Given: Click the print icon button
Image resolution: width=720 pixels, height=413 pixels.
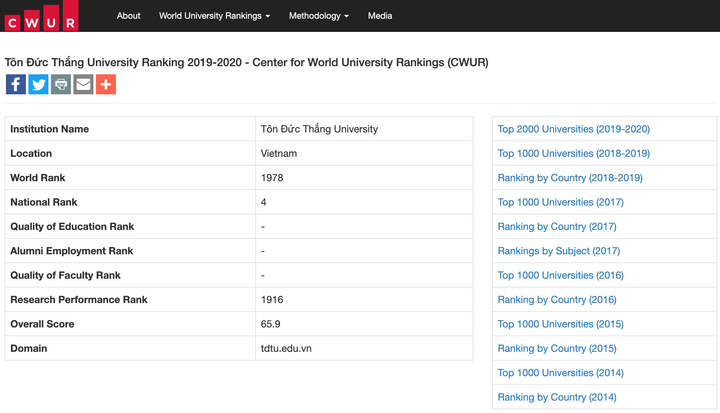Looking at the screenshot, I should pos(61,85).
